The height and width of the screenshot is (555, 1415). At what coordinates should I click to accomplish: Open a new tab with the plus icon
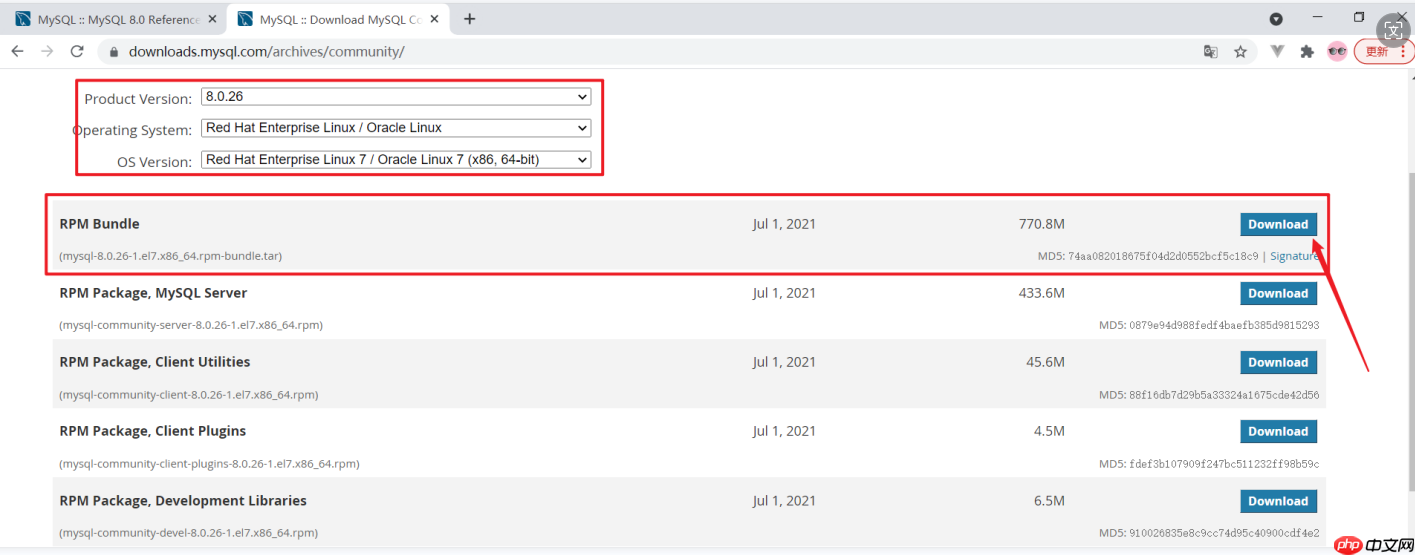click(x=469, y=19)
